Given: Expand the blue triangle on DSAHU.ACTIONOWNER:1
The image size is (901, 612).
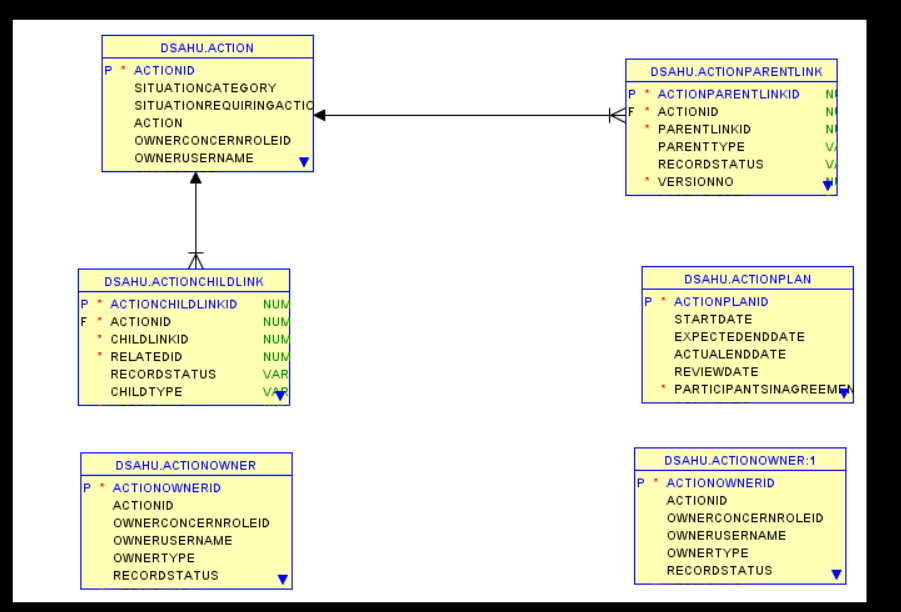Looking at the screenshot, I should (x=836, y=573).
